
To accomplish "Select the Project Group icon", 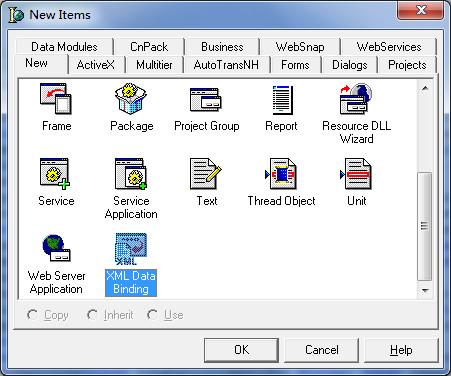I will point(206,99).
